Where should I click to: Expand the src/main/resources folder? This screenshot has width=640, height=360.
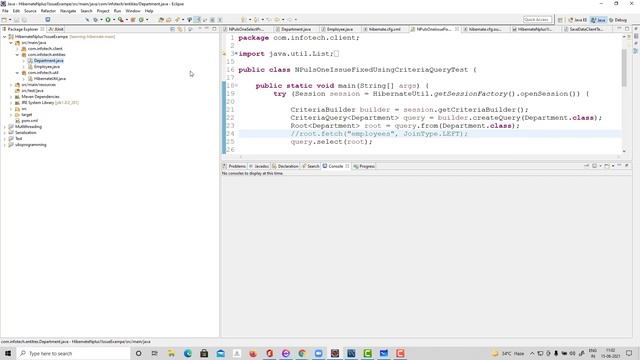point(11,84)
